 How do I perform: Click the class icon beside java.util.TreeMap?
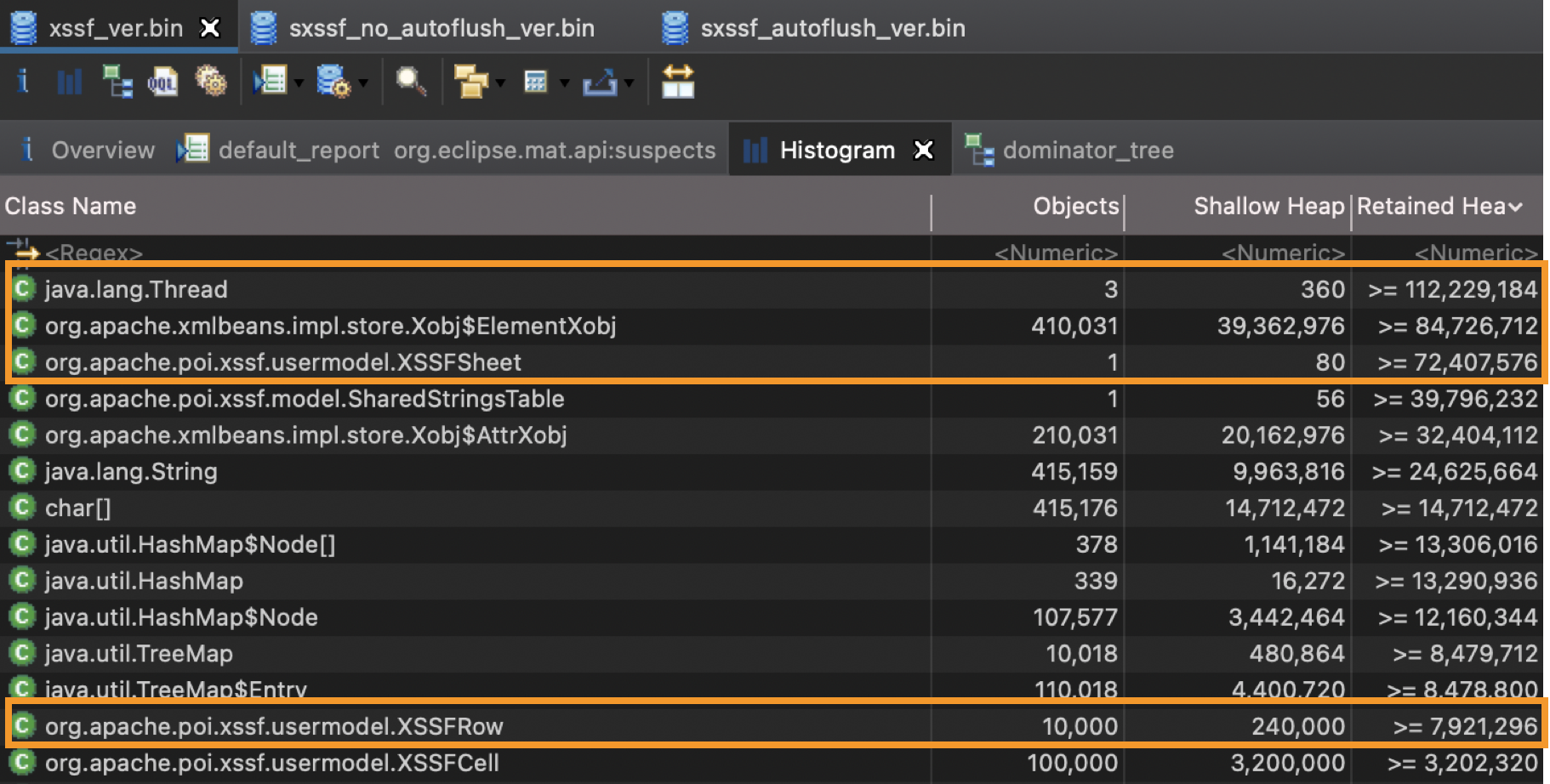pyautogui.click(x=23, y=653)
